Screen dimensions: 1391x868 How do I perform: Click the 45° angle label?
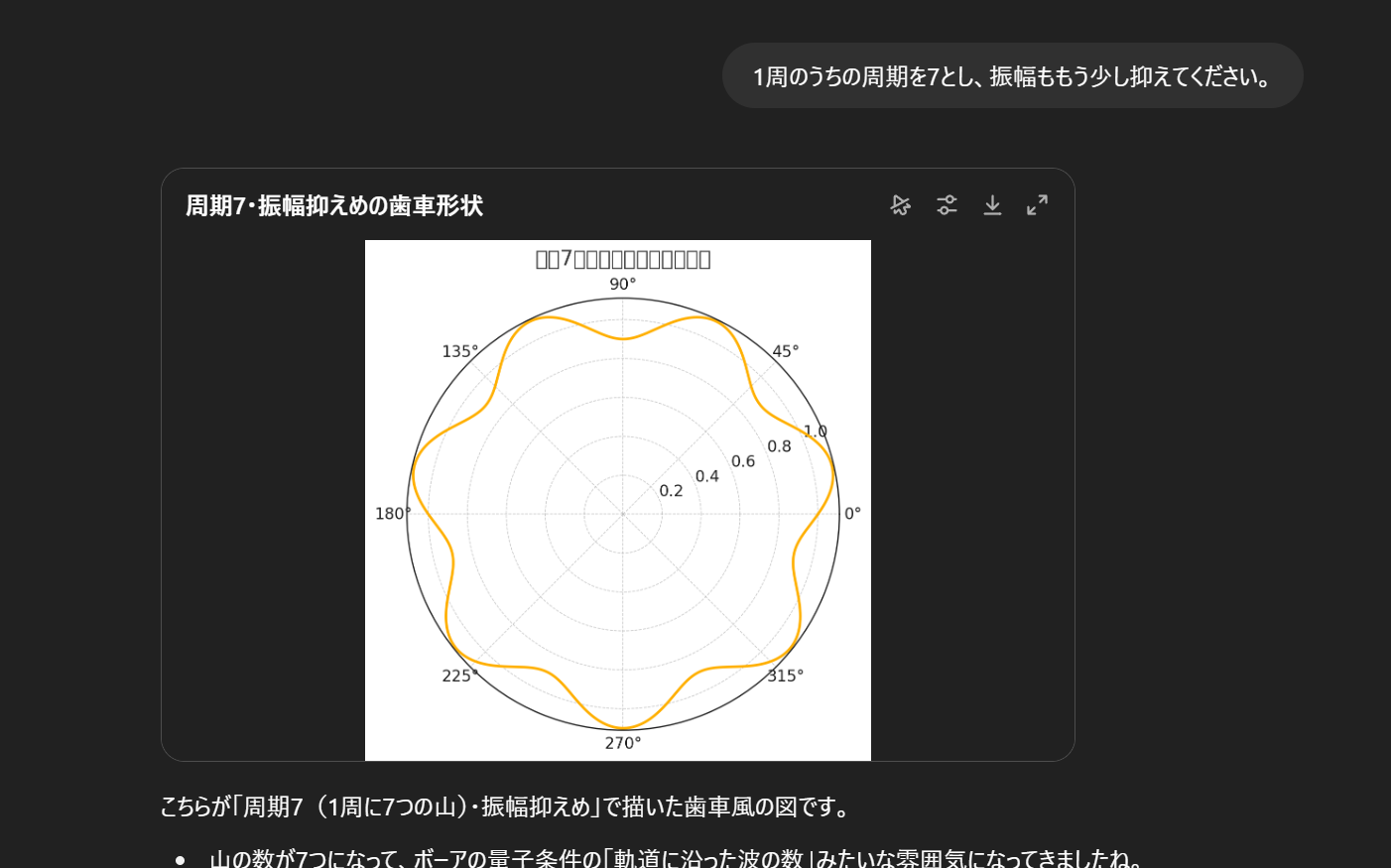[x=786, y=351]
